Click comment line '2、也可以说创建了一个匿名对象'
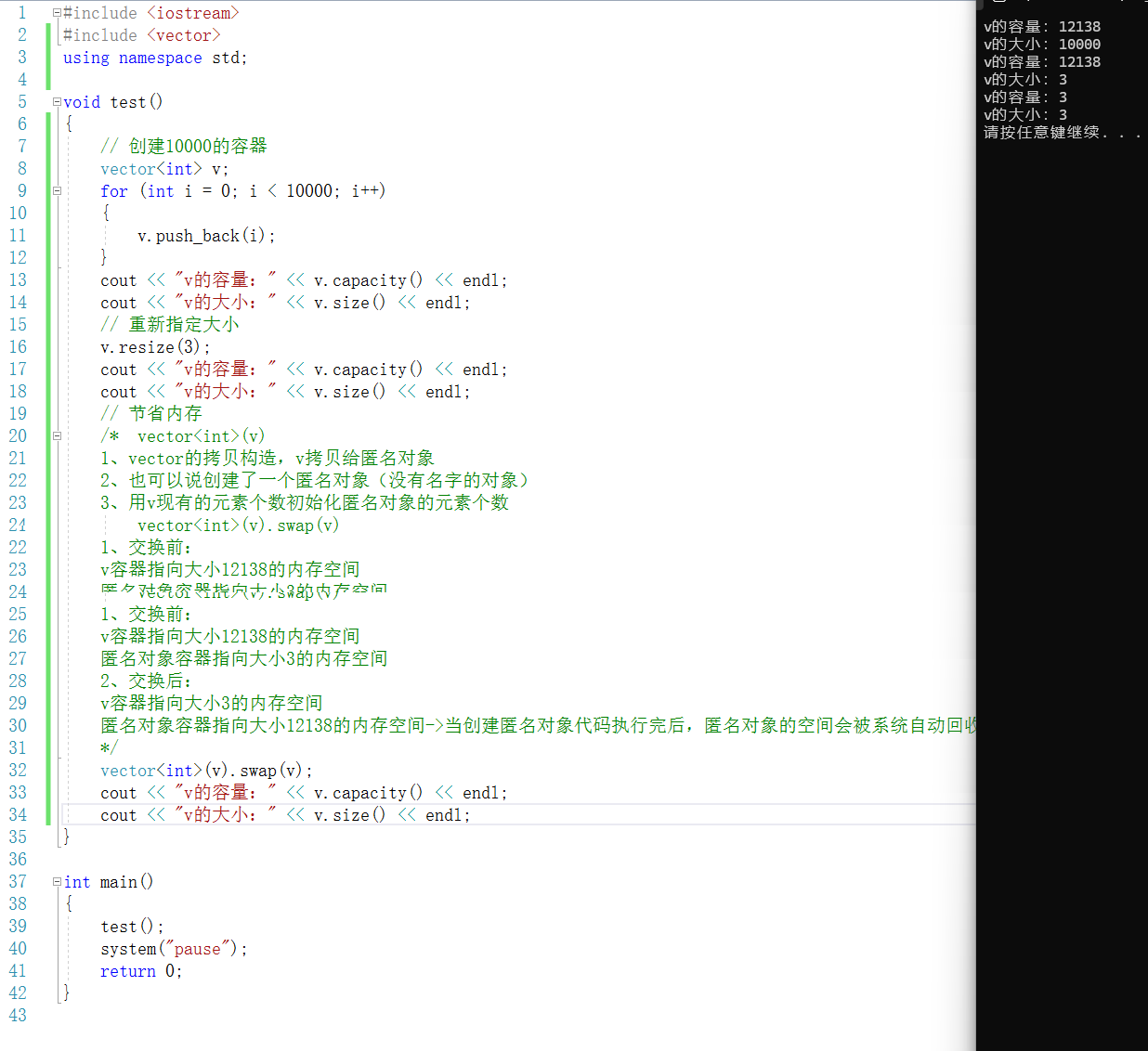Viewport: 1148px width, 1051px height. pyautogui.click(x=316, y=481)
